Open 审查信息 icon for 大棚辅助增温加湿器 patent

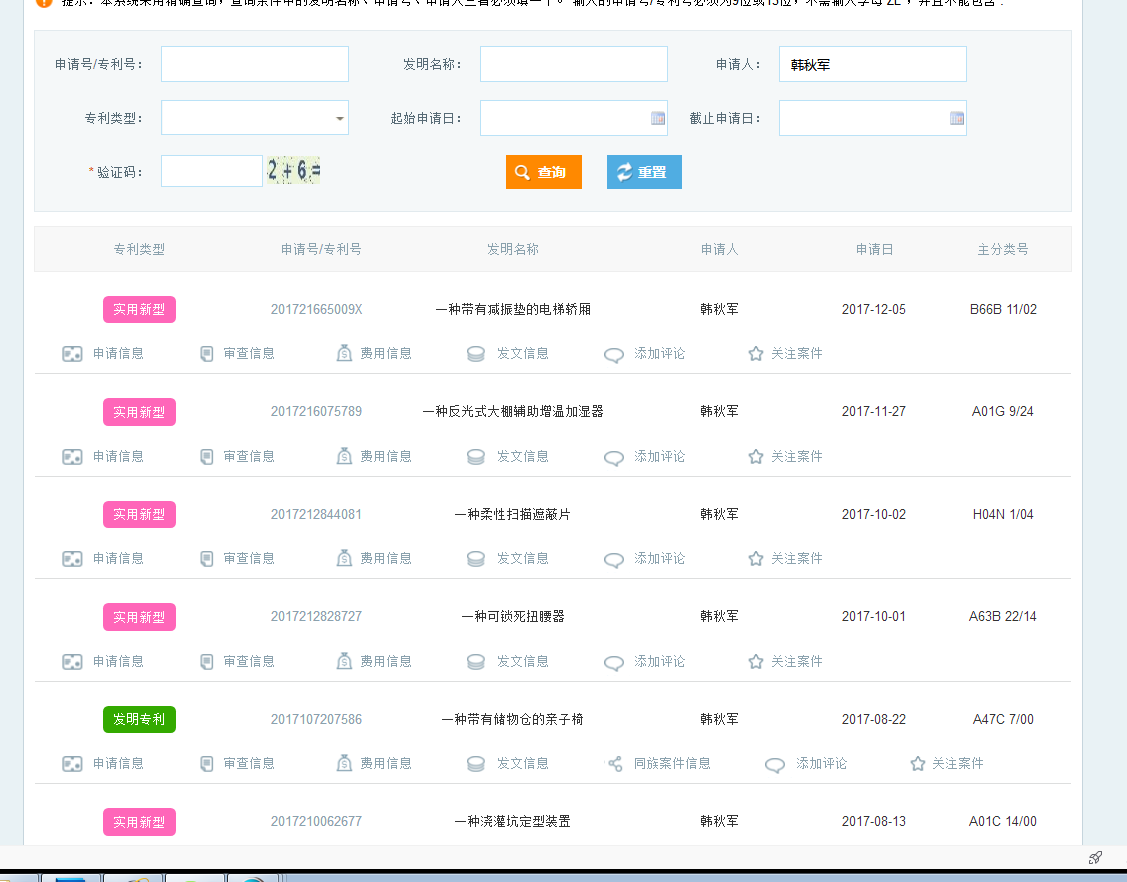(207, 456)
